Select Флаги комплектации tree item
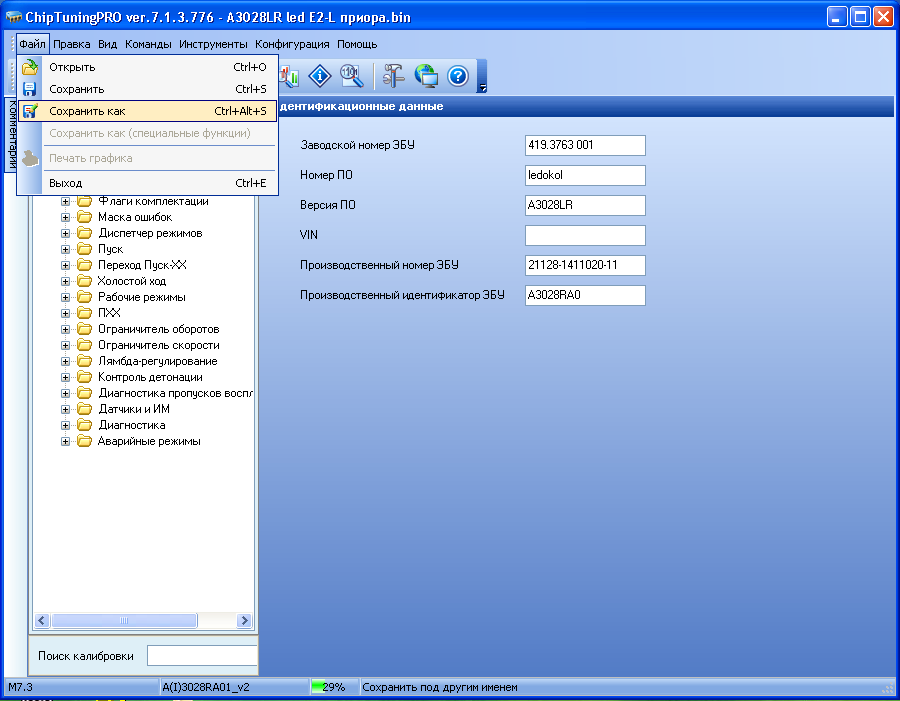 153,201
